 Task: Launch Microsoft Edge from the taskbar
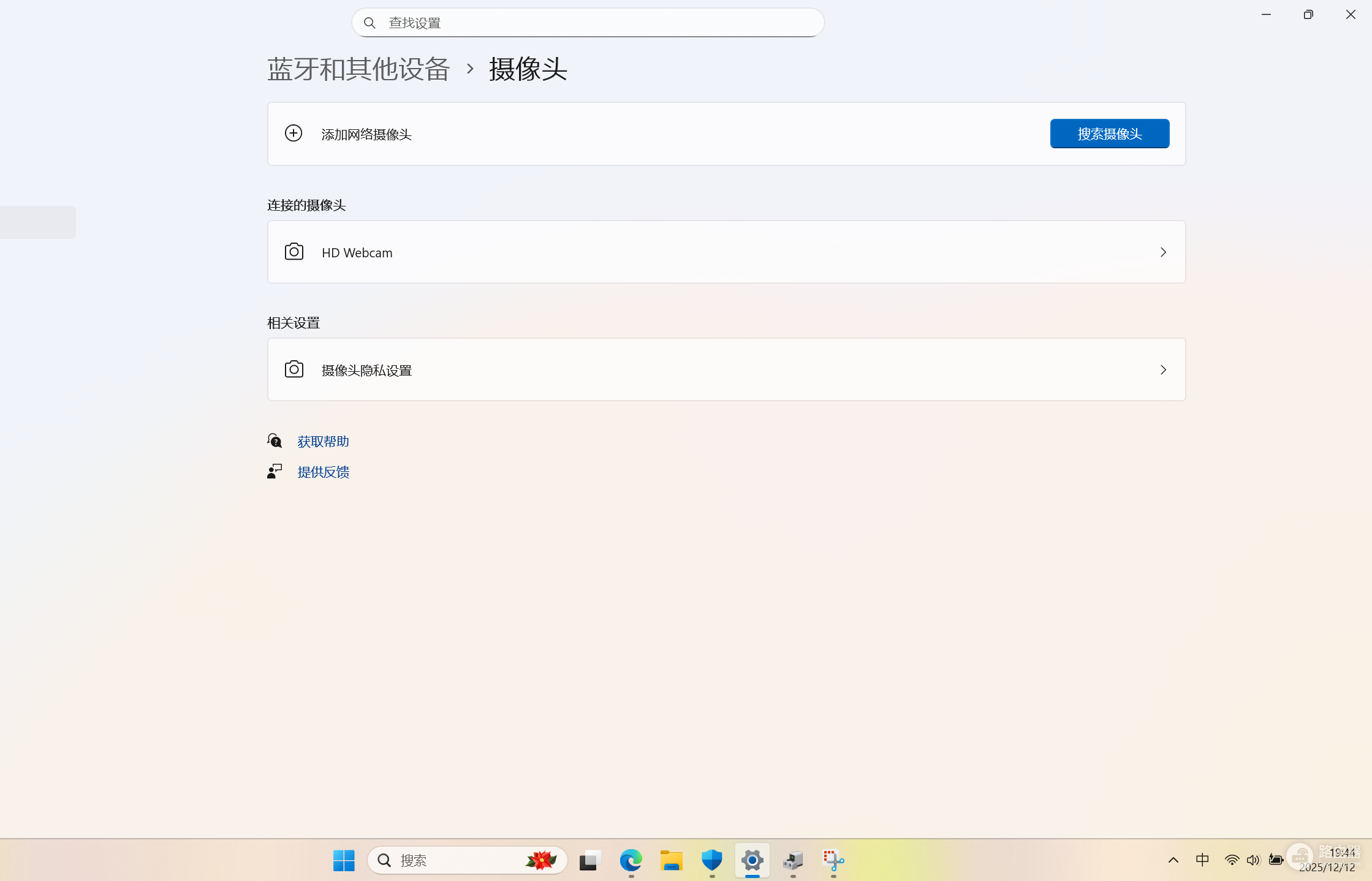click(x=631, y=860)
